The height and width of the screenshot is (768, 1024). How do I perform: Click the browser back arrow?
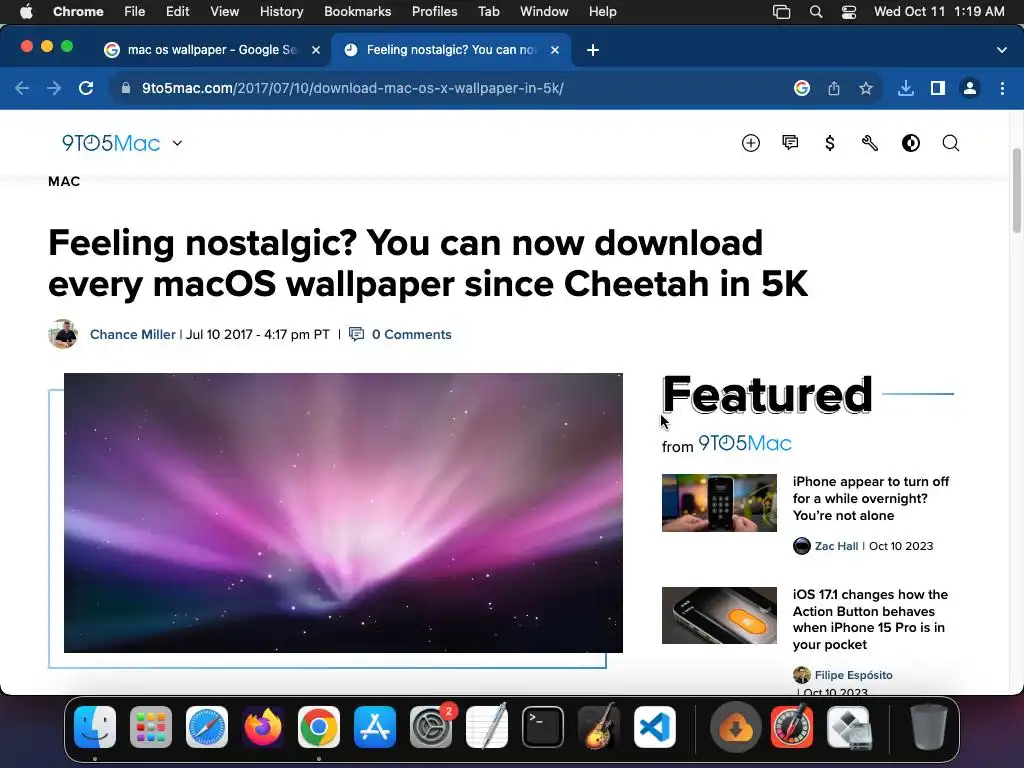tap(22, 88)
